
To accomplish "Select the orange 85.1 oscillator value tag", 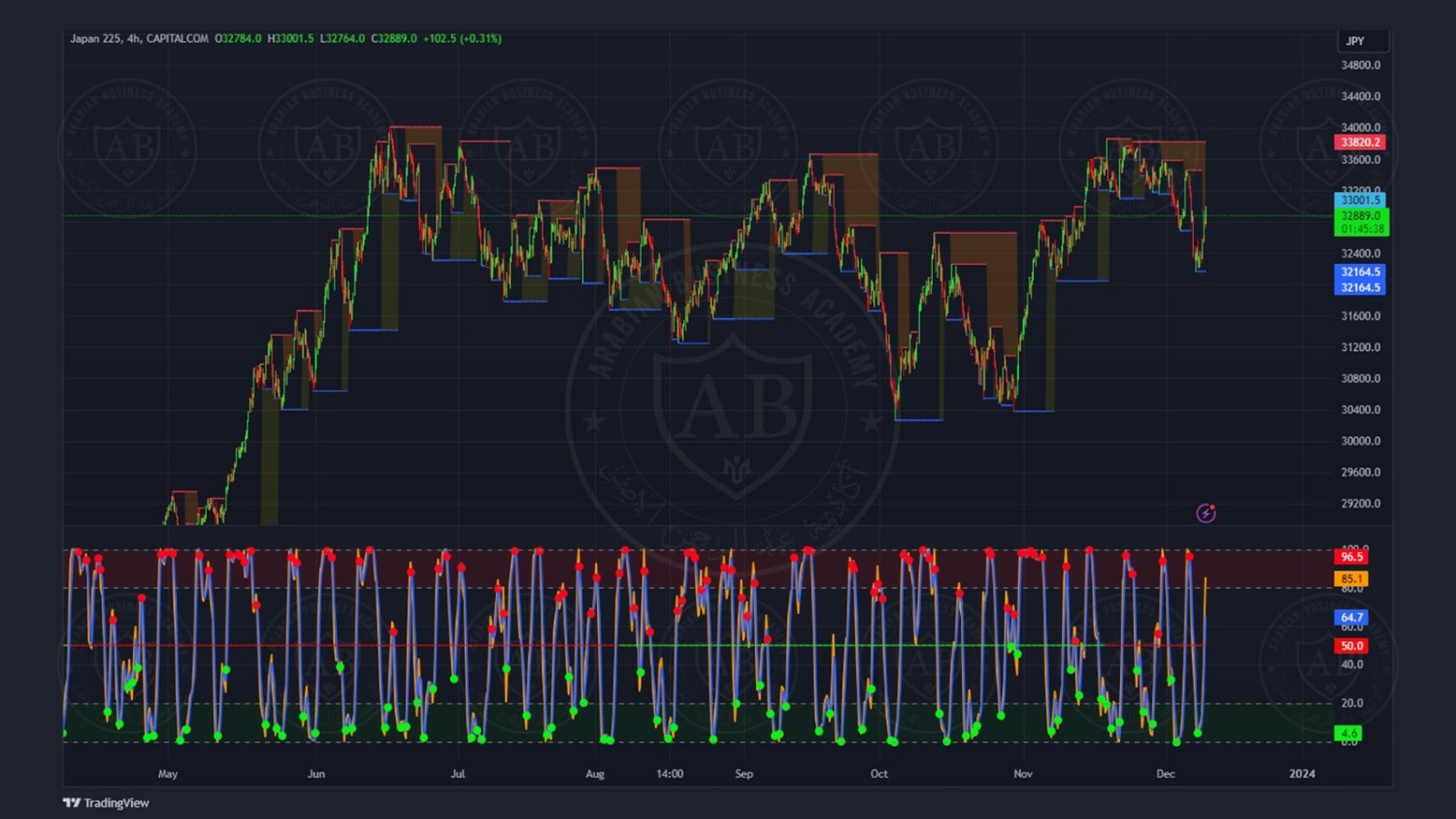I will pyautogui.click(x=1351, y=578).
